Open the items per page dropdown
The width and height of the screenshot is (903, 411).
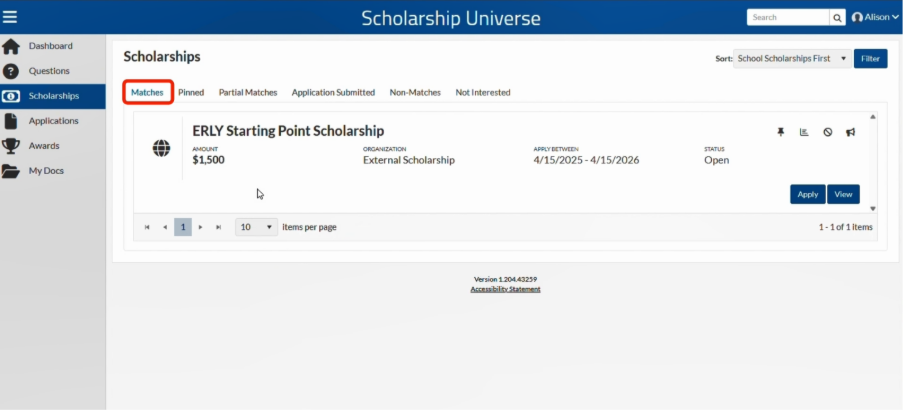coord(256,227)
